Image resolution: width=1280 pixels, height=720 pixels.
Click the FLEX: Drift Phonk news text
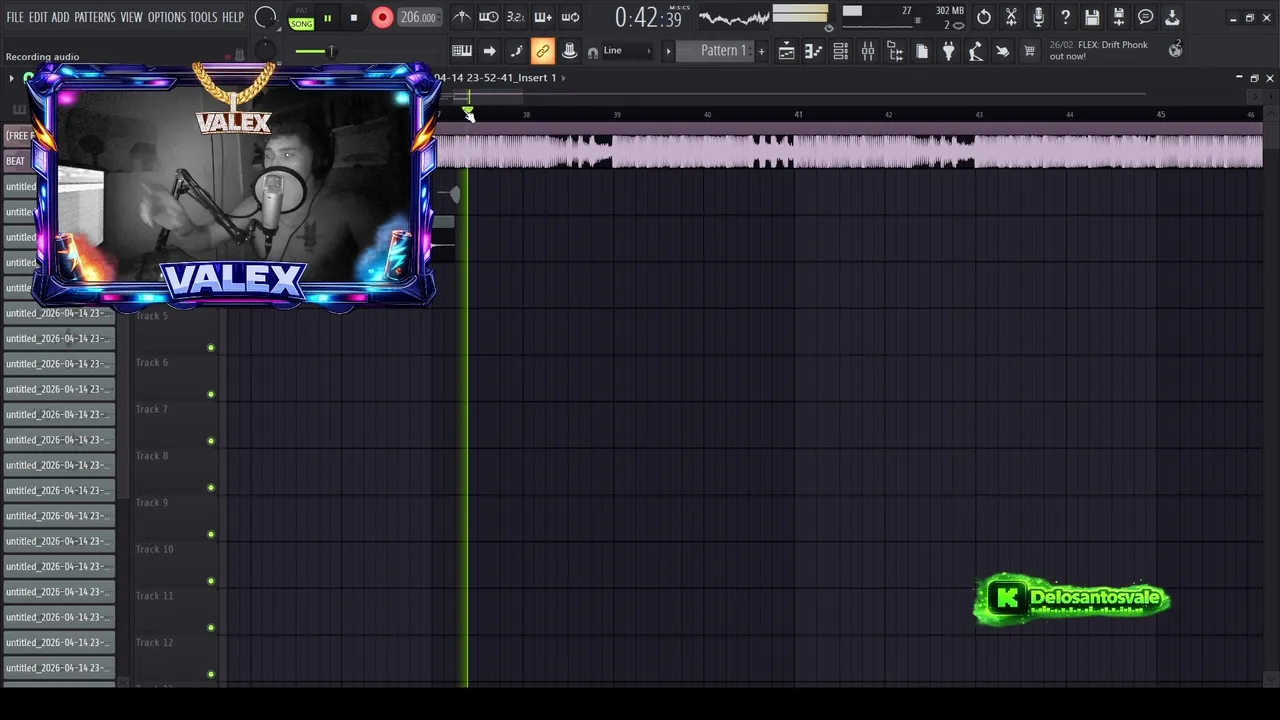tap(1099, 51)
